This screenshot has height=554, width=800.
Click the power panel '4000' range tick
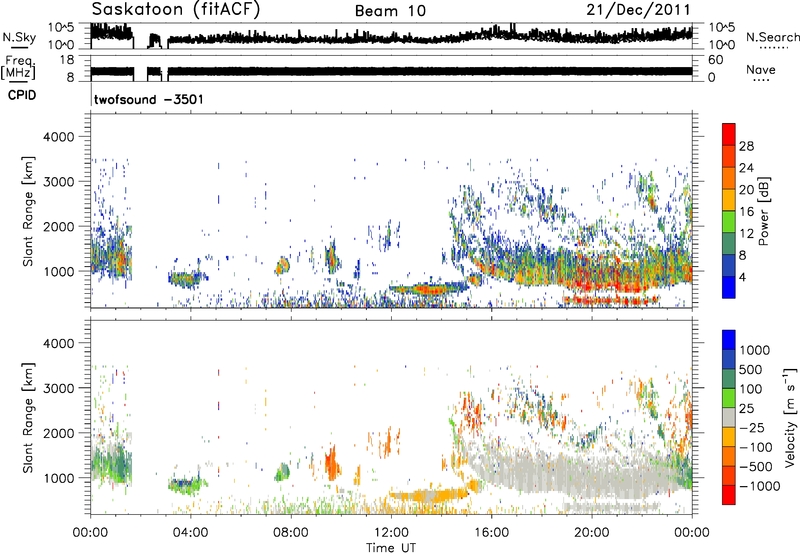(58, 137)
